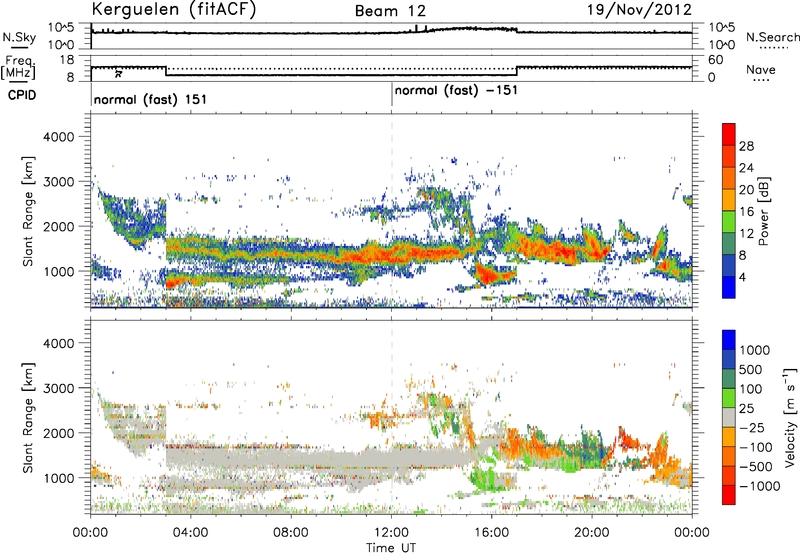Click the 'Time UT' axis title
Viewport: 800px width, 554px height.
(x=391, y=548)
